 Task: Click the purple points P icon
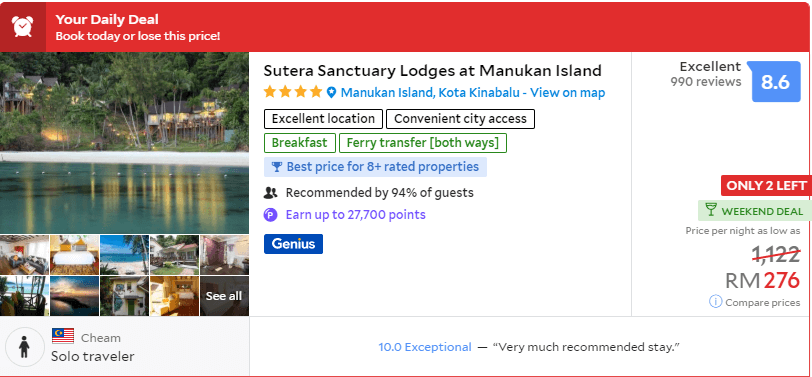[x=270, y=214]
